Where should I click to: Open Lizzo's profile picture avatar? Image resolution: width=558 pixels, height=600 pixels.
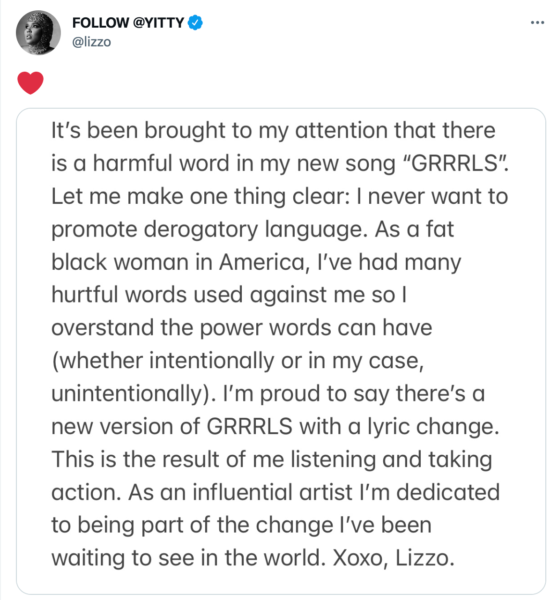pyautogui.click(x=38, y=33)
